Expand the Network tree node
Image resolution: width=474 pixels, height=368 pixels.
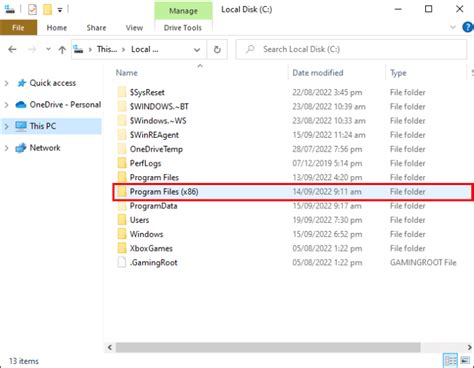click(x=6, y=148)
